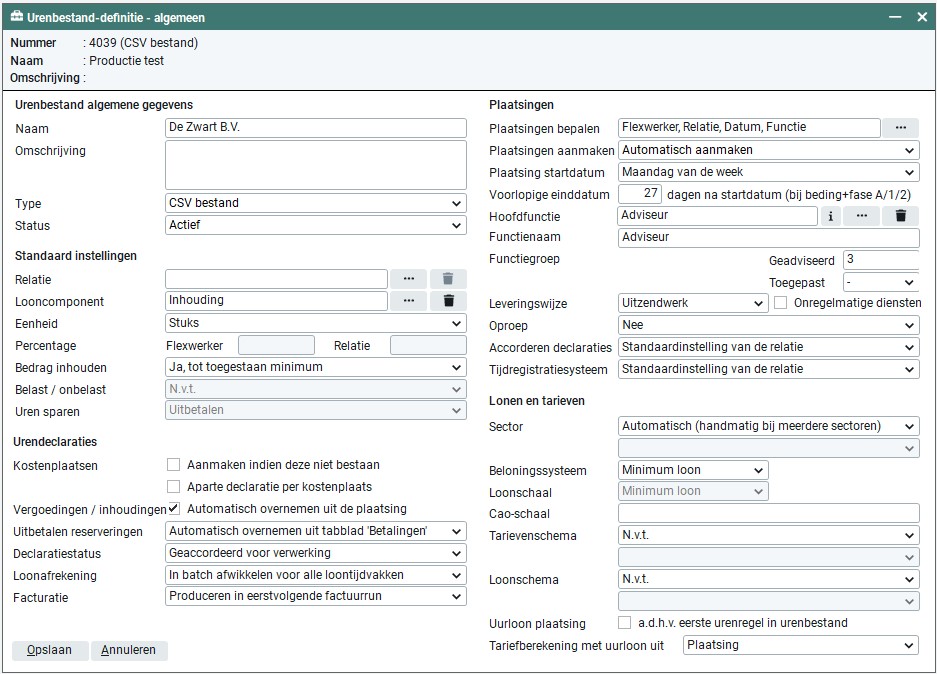Expand Uitbetalen reserveringen dropdown
Screen dimensions: 937x674
pos(316,531)
